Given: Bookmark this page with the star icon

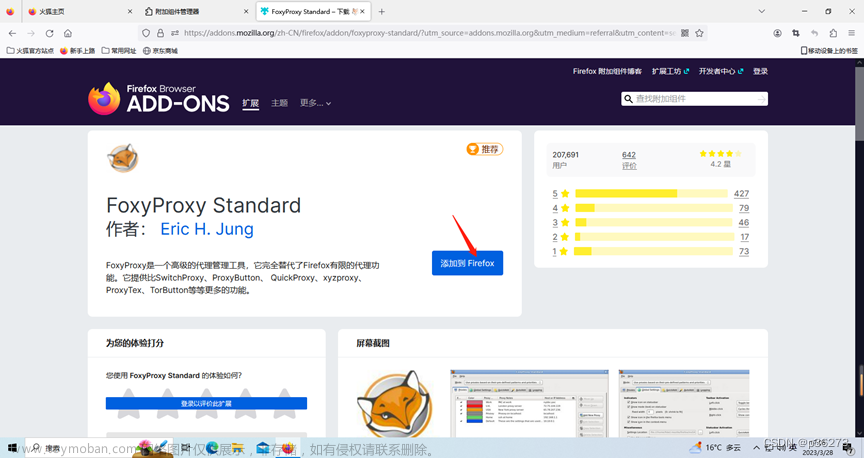Looking at the screenshot, I should click(x=699, y=33).
